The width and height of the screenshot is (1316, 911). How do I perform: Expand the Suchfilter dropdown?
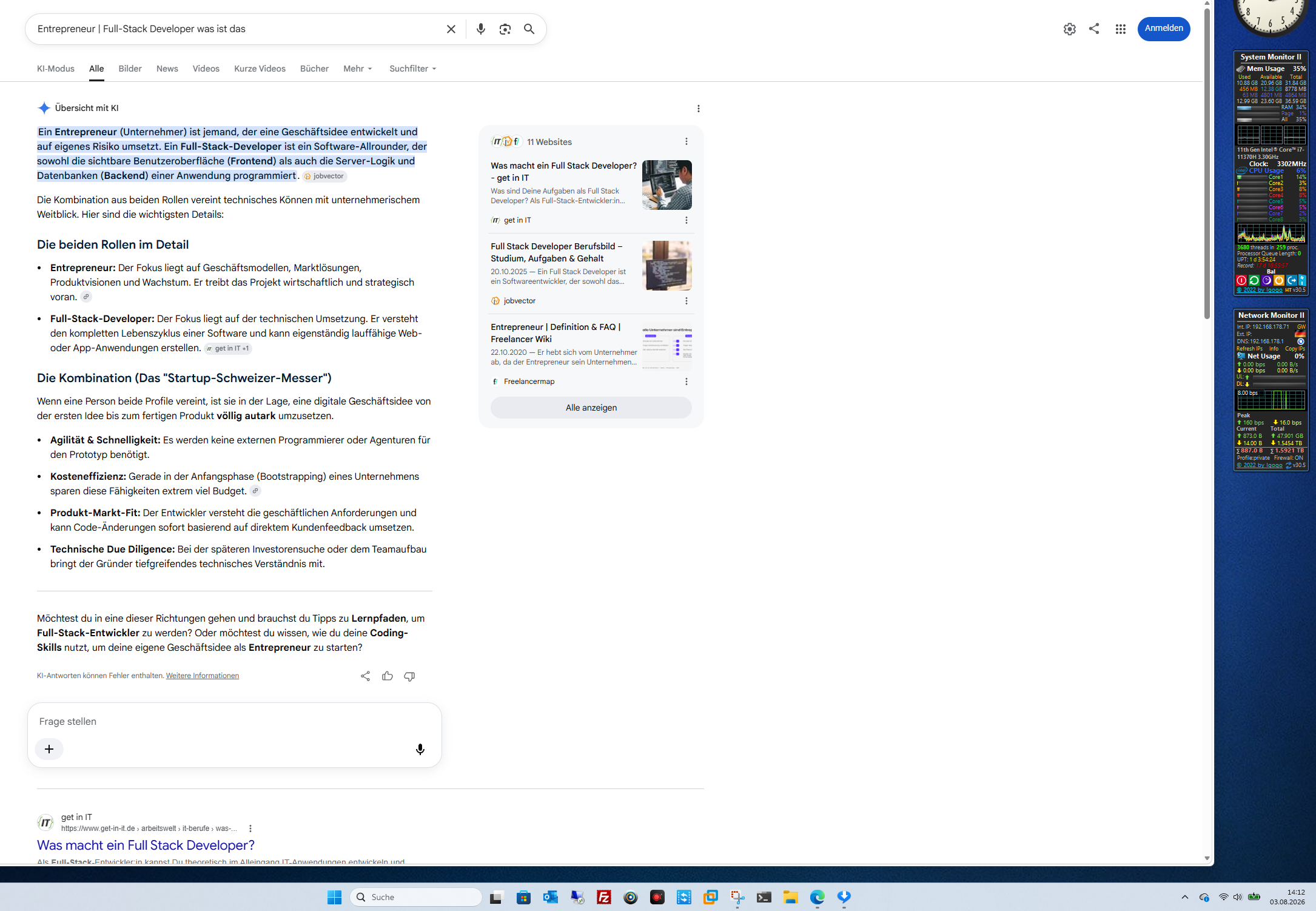tap(413, 69)
